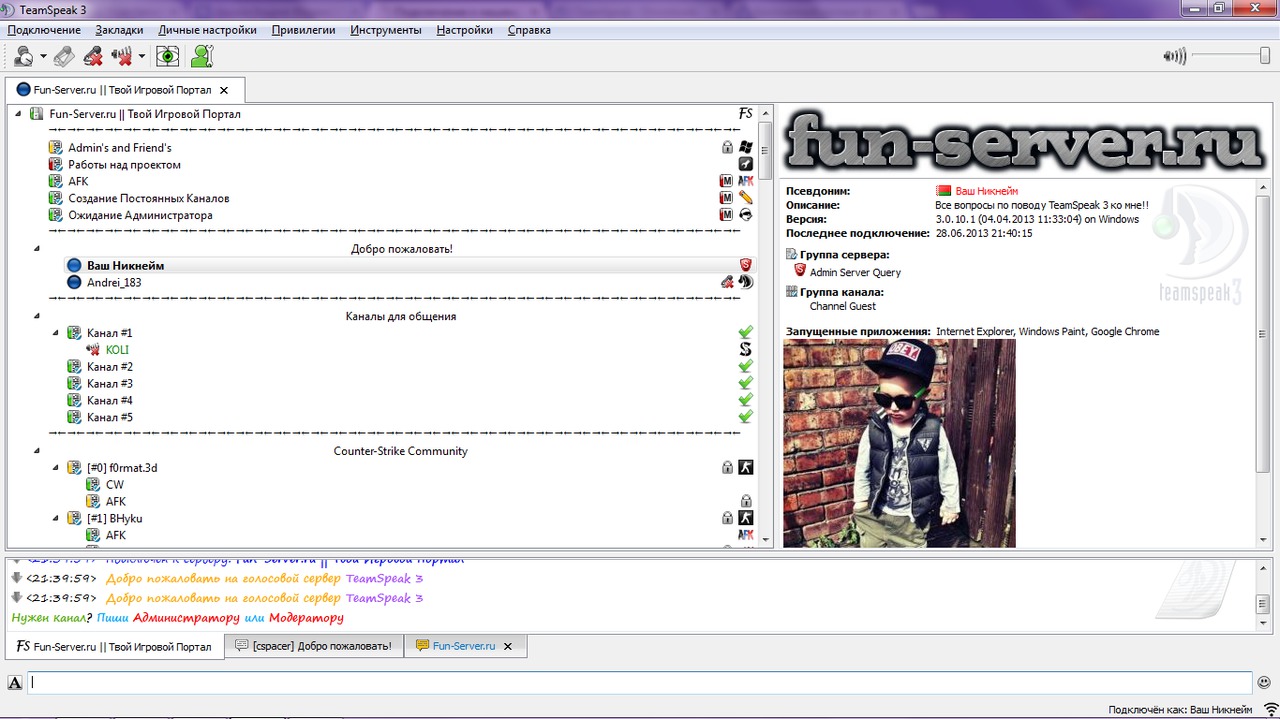The height and width of the screenshot is (719, 1280).
Task: Switch to the [cspacer] Добро пожаловать! chat tab
Action: (314, 646)
